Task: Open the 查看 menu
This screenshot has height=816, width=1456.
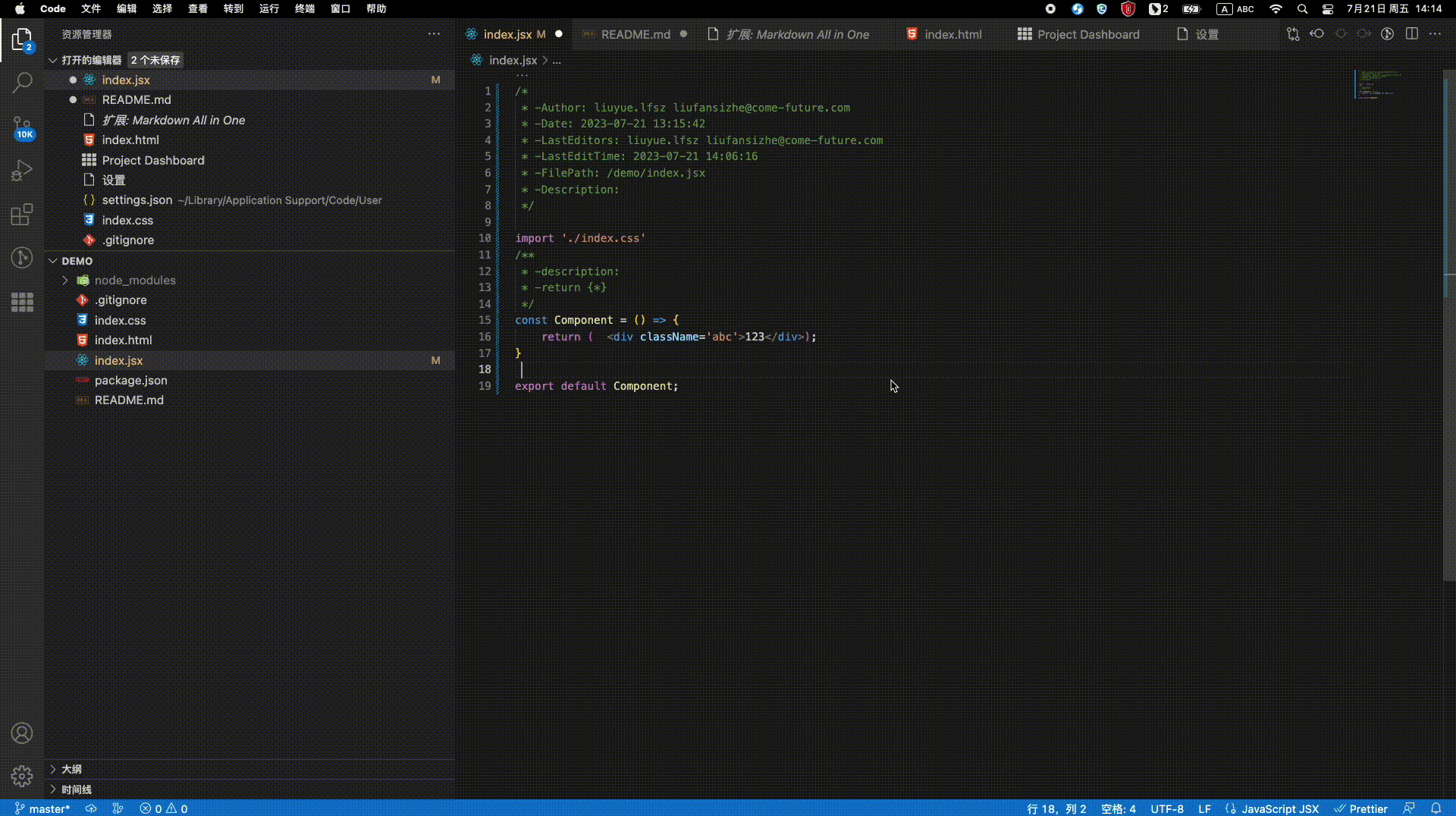Action: (x=198, y=9)
